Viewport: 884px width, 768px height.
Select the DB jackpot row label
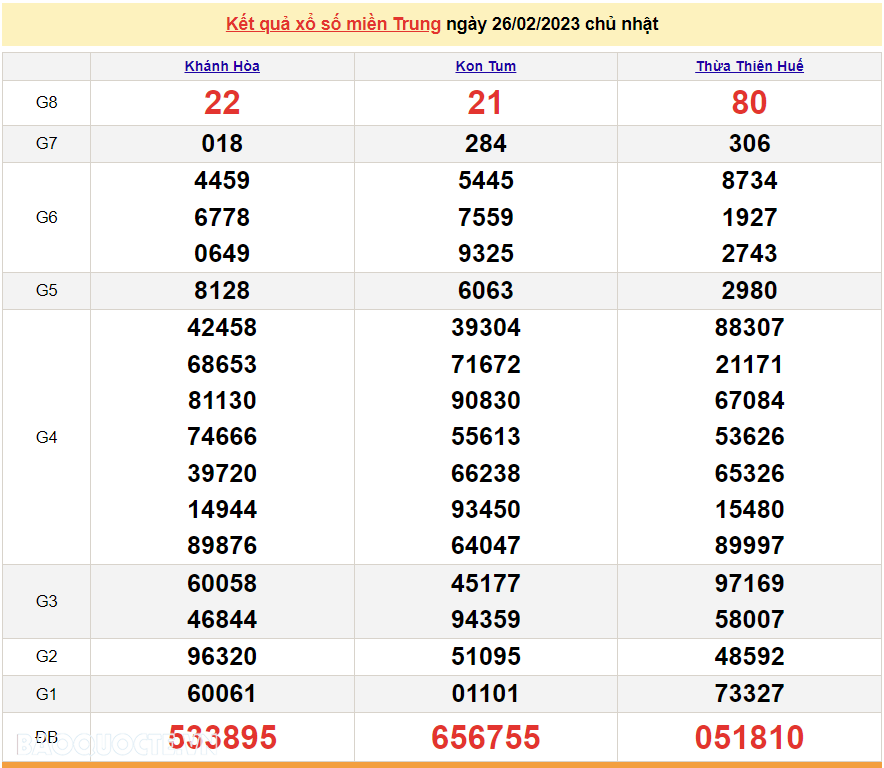click(x=46, y=733)
